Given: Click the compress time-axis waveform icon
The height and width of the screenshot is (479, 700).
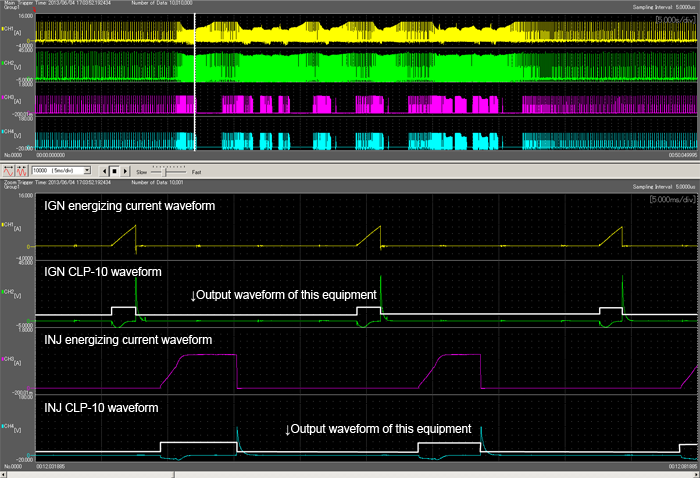Looking at the screenshot, I should pyautogui.click(x=21, y=171).
